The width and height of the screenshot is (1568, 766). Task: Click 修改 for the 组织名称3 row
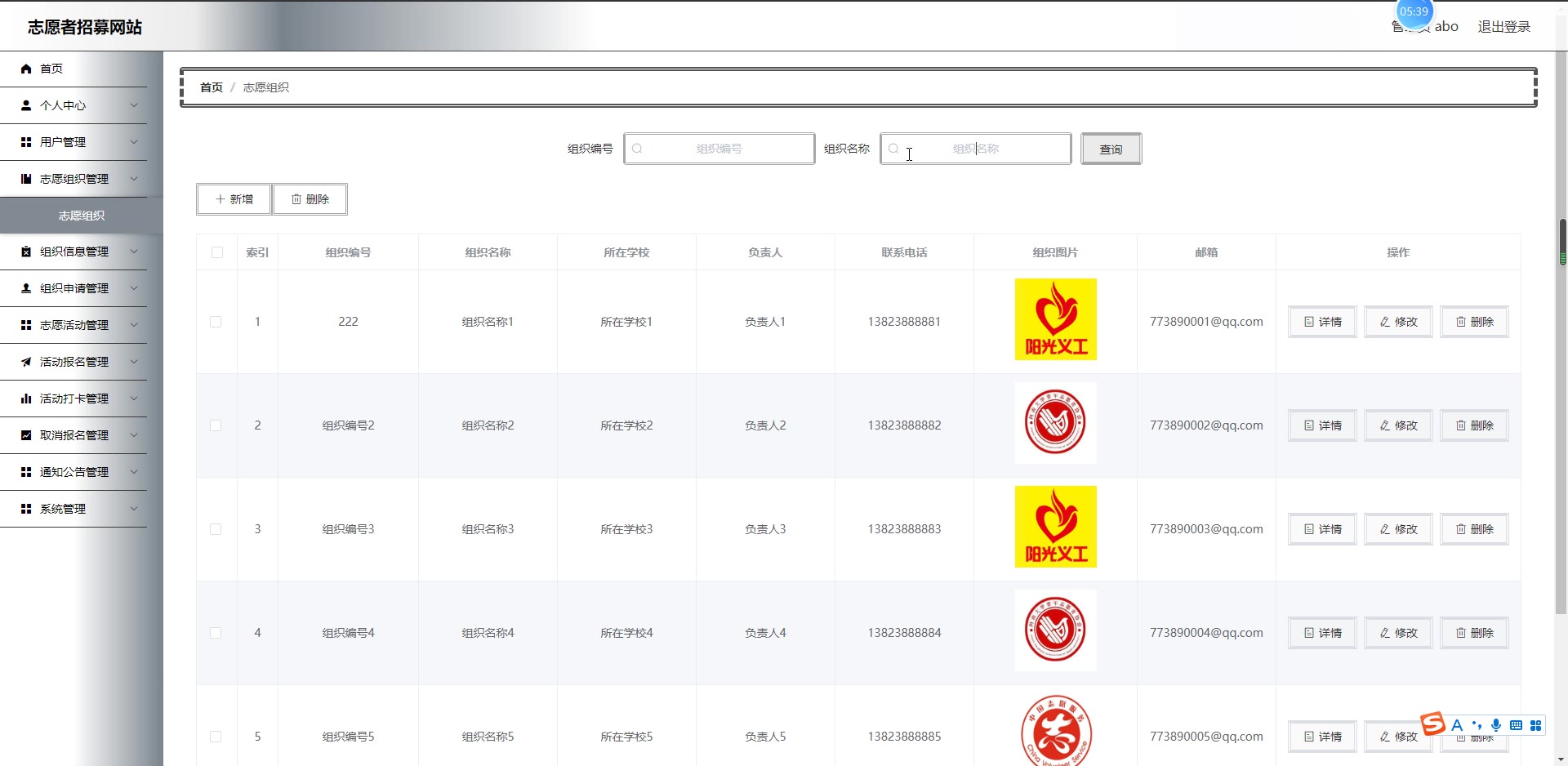[x=1398, y=529]
